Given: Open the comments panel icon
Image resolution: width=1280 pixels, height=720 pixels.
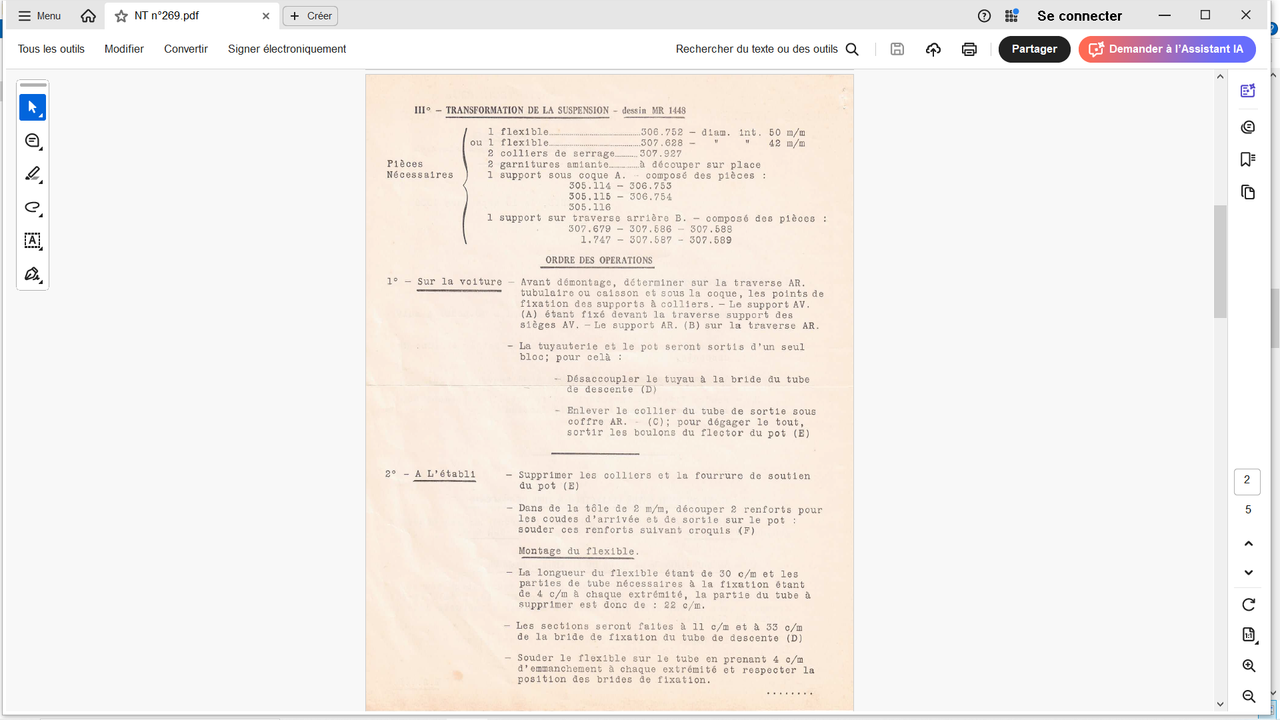Looking at the screenshot, I should tap(1248, 127).
